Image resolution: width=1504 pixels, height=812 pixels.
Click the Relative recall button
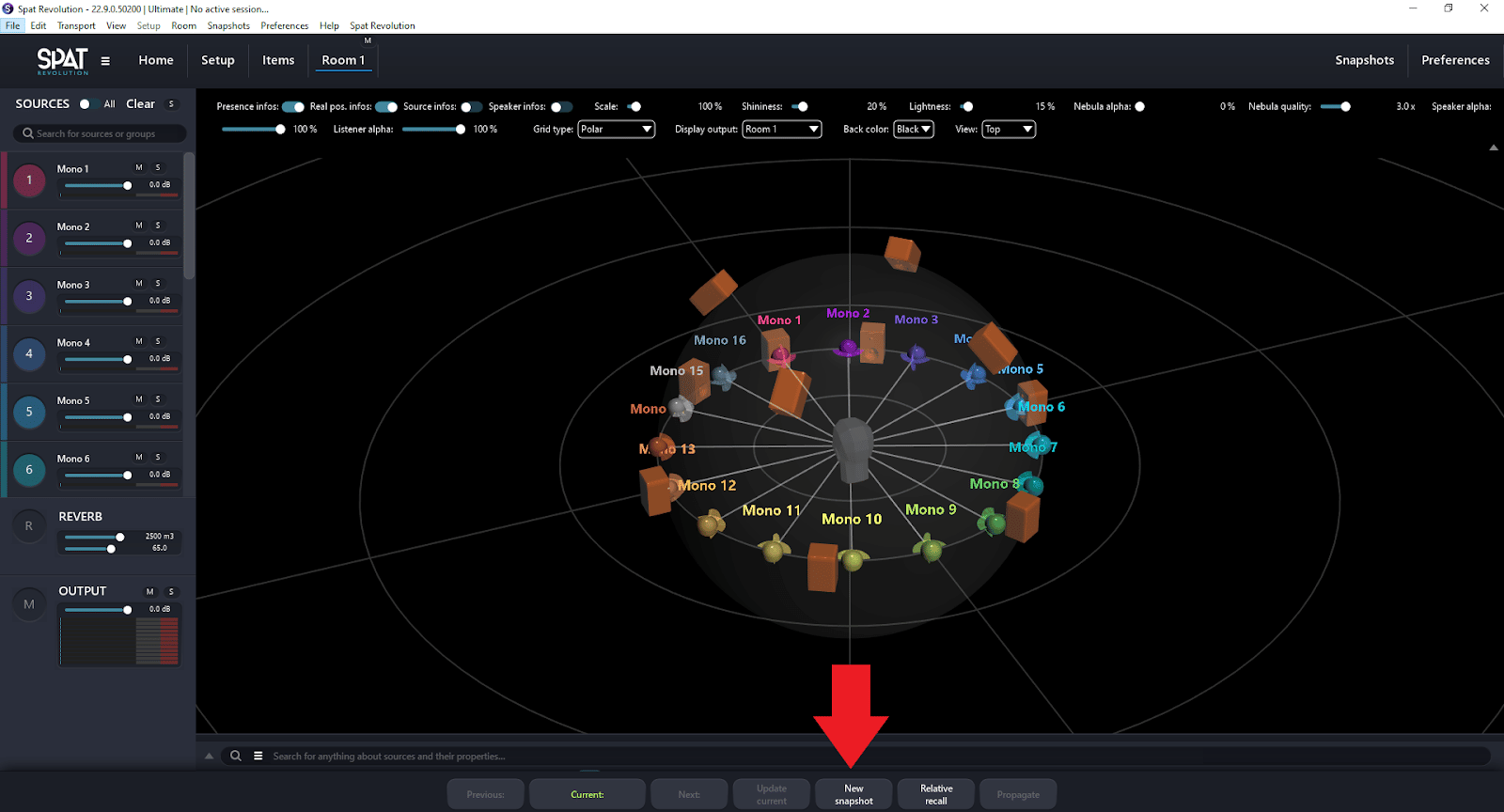pos(936,794)
